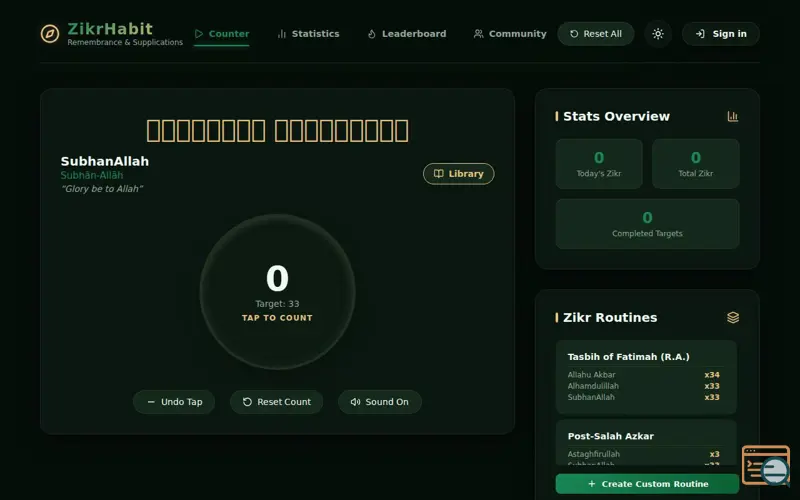Click the Create Custom Routine button
This screenshot has height=500, width=800.
coord(647,484)
